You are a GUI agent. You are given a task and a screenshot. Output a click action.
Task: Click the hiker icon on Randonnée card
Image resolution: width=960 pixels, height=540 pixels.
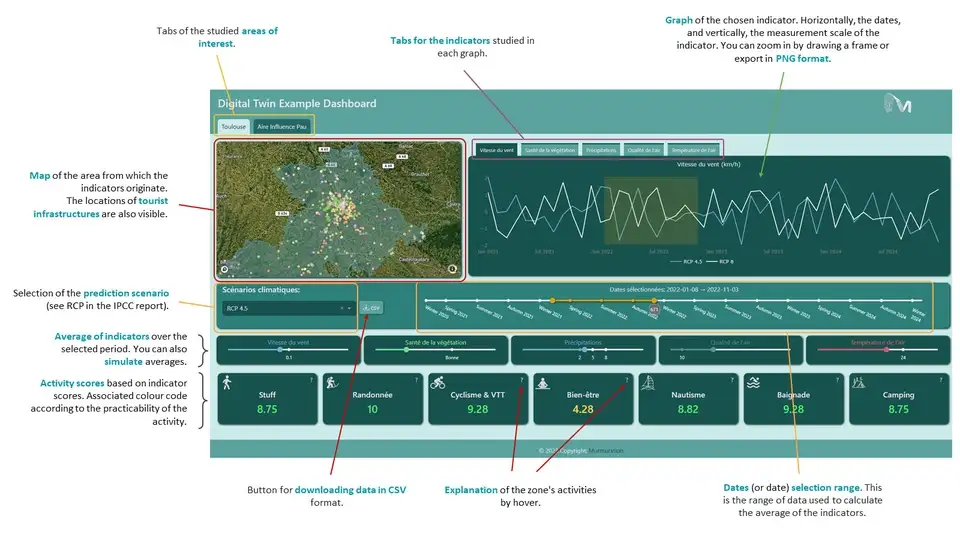tap(333, 382)
